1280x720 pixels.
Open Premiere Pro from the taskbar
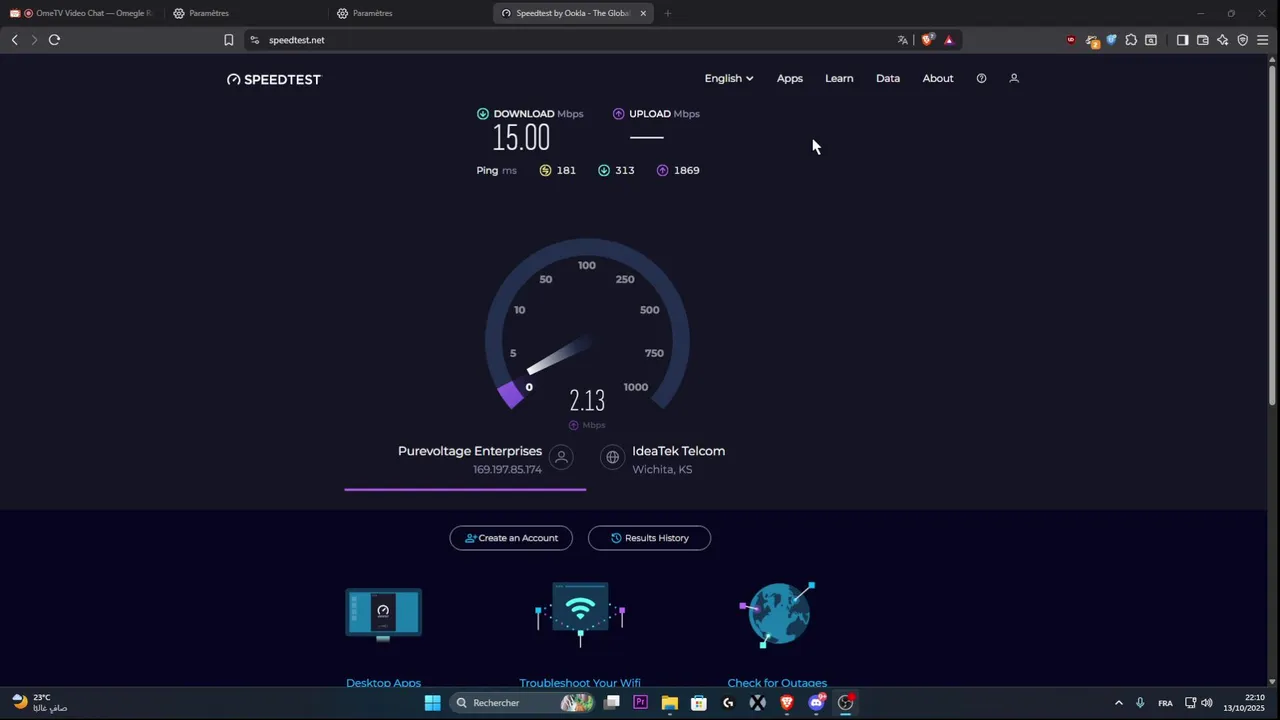pyautogui.click(x=640, y=703)
